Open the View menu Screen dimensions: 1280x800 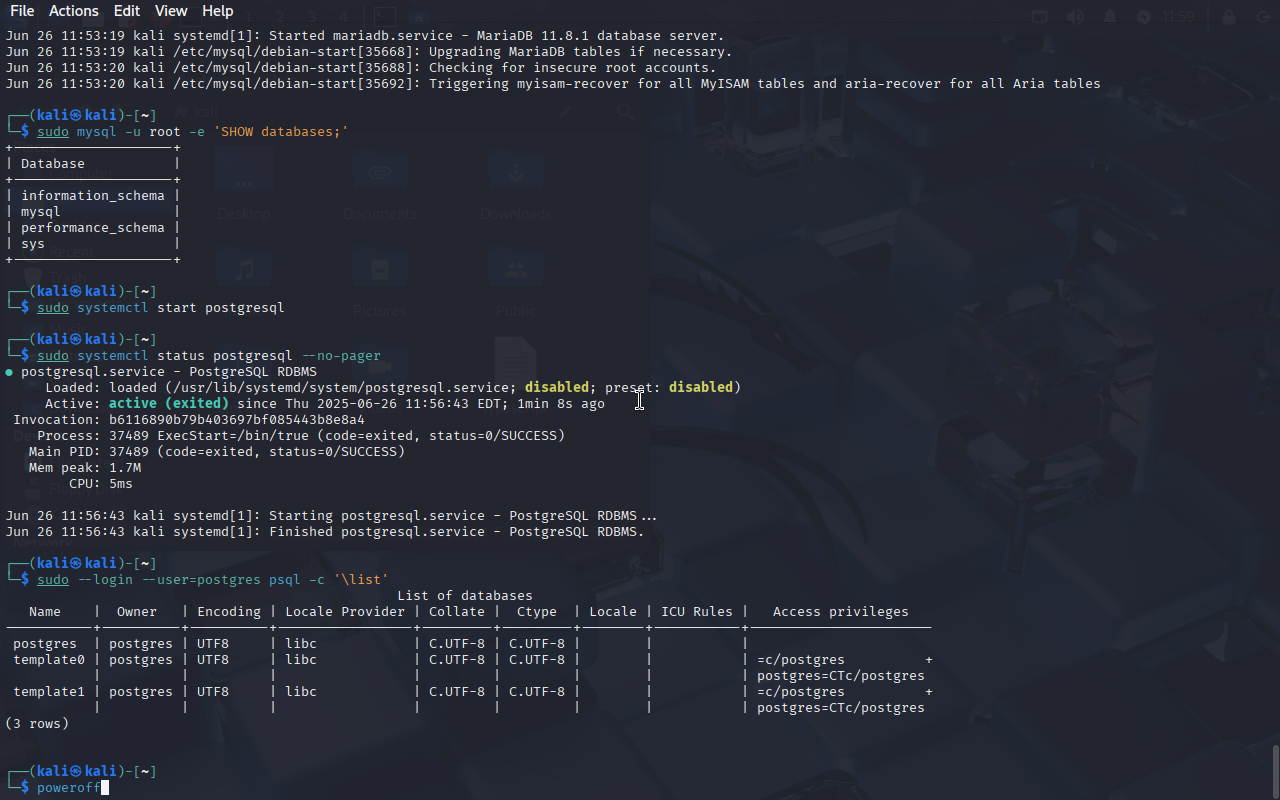tap(171, 11)
